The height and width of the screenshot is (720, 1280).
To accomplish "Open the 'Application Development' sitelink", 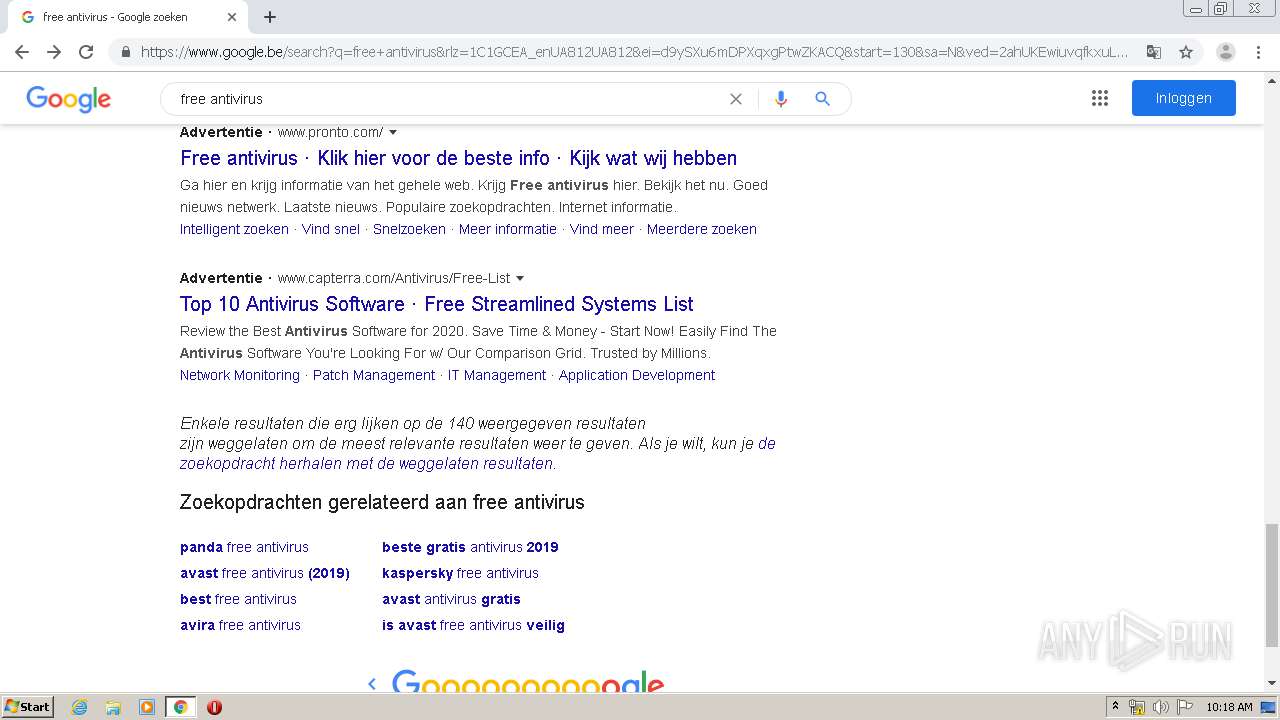I will tap(637, 375).
